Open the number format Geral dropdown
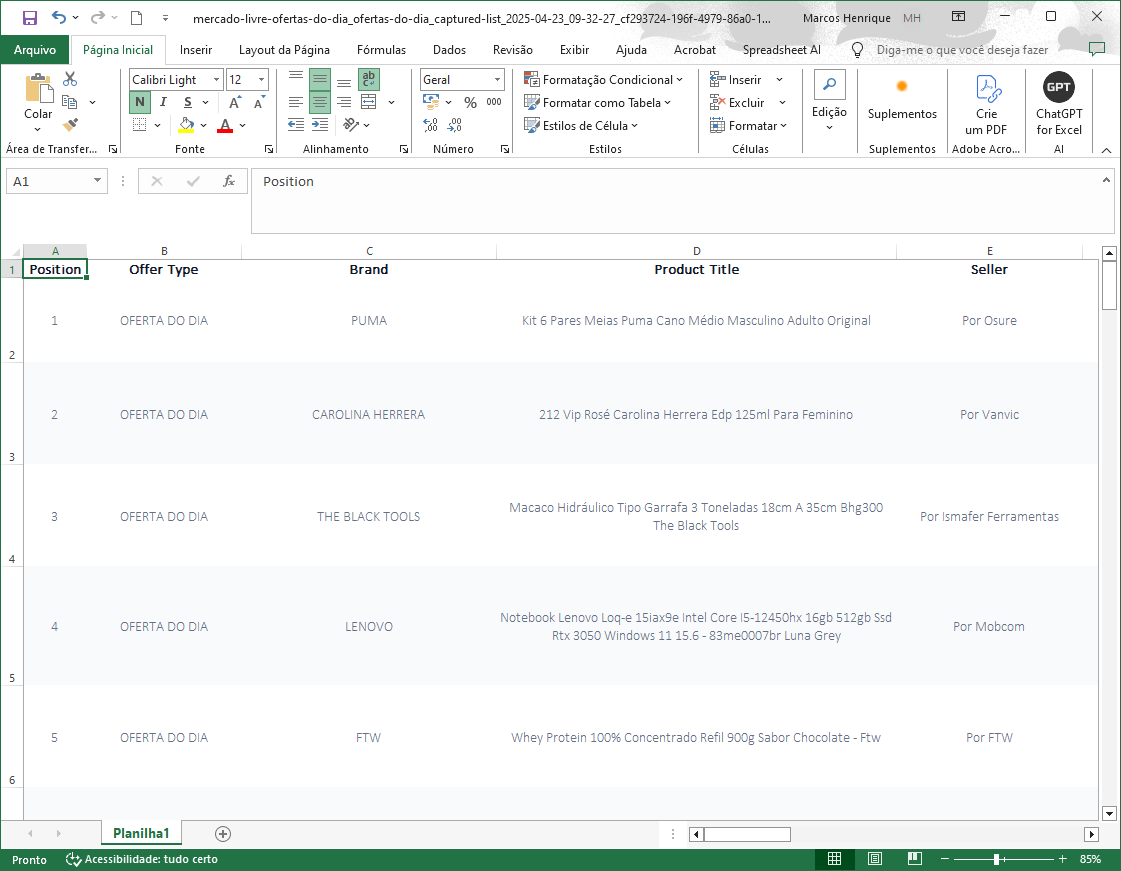Screen dimensions: 1121x871 point(498,79)
